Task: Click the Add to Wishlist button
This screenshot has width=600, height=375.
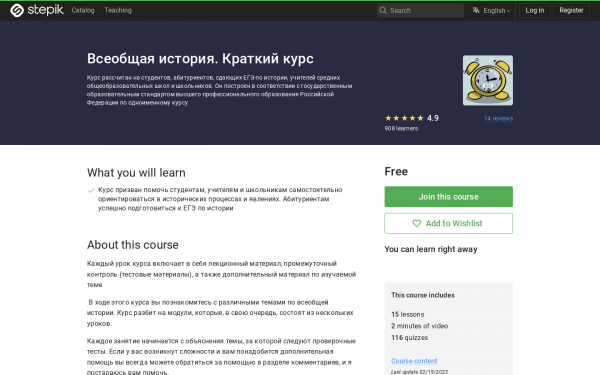Action: [448, 223]
